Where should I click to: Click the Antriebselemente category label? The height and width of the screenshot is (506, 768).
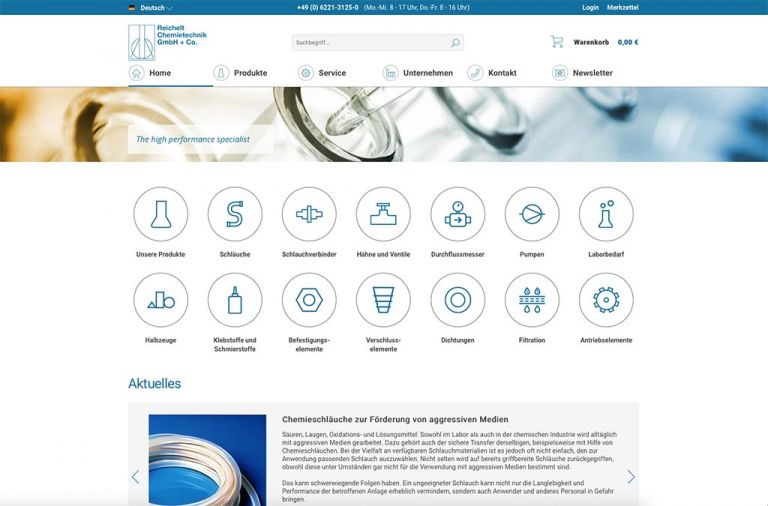pos(606,340)
